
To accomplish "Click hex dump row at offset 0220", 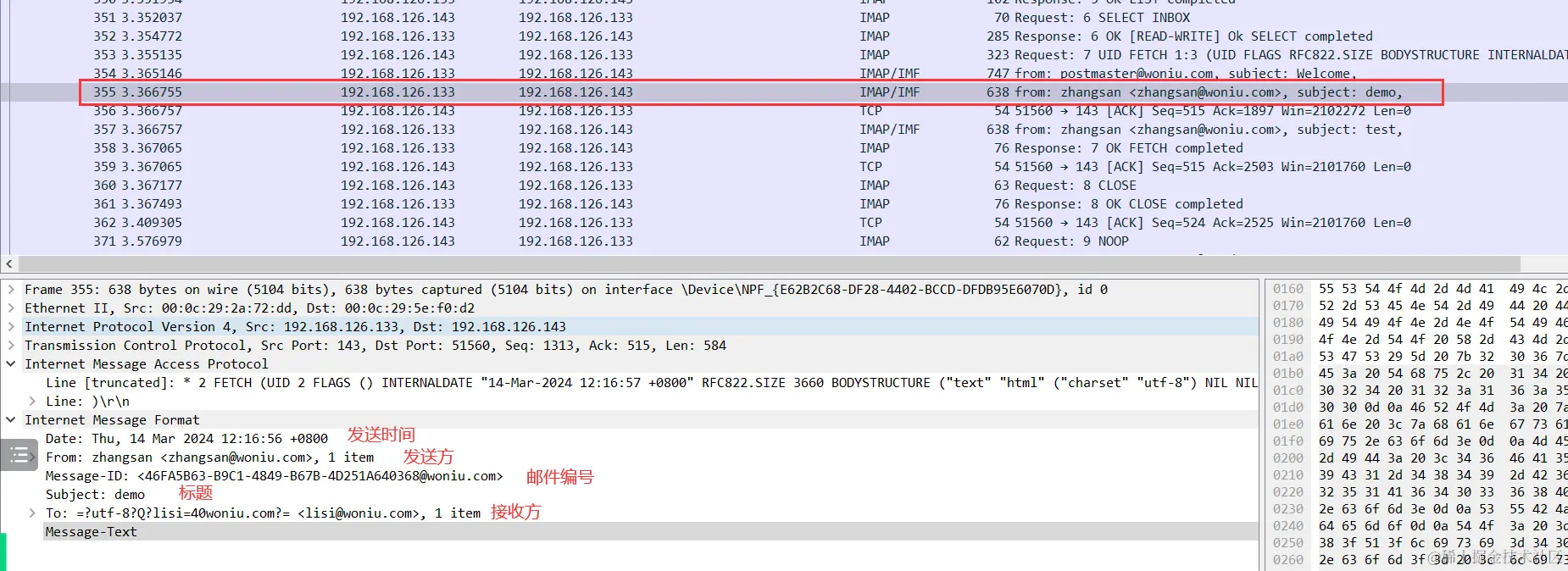I will point(1420,492).
